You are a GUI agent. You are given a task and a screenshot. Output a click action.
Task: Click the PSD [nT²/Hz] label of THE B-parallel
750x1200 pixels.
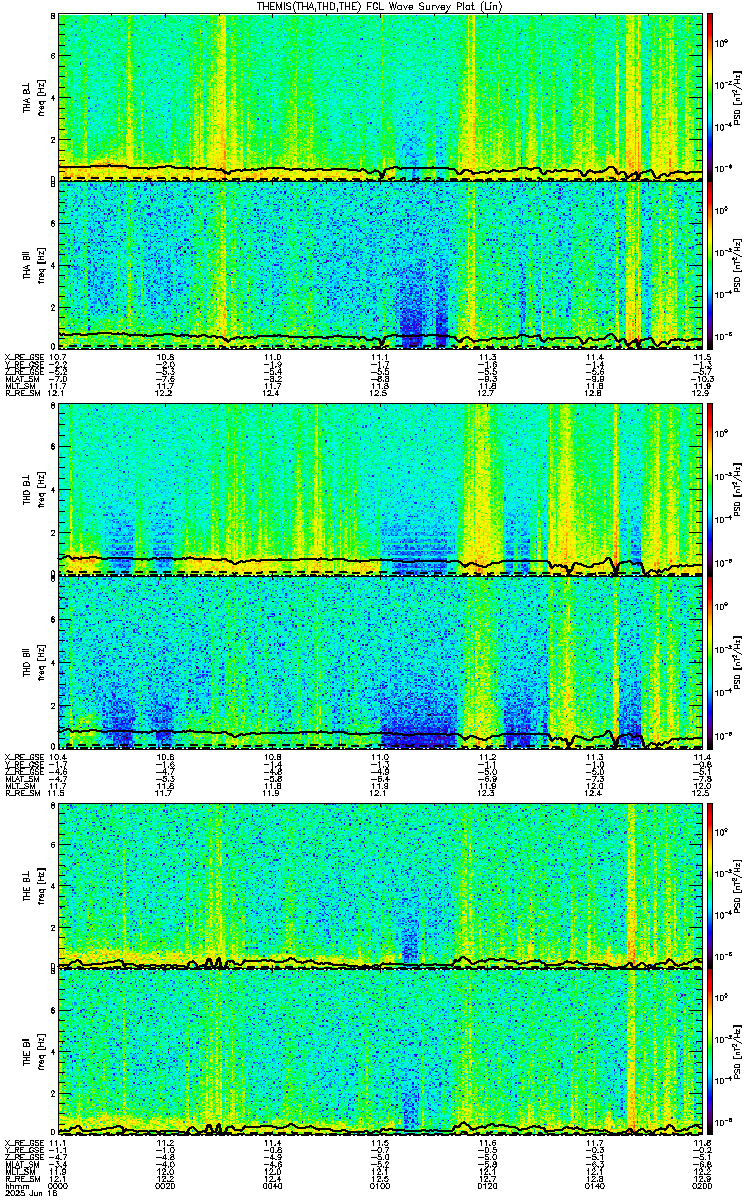click(738, 1052)
